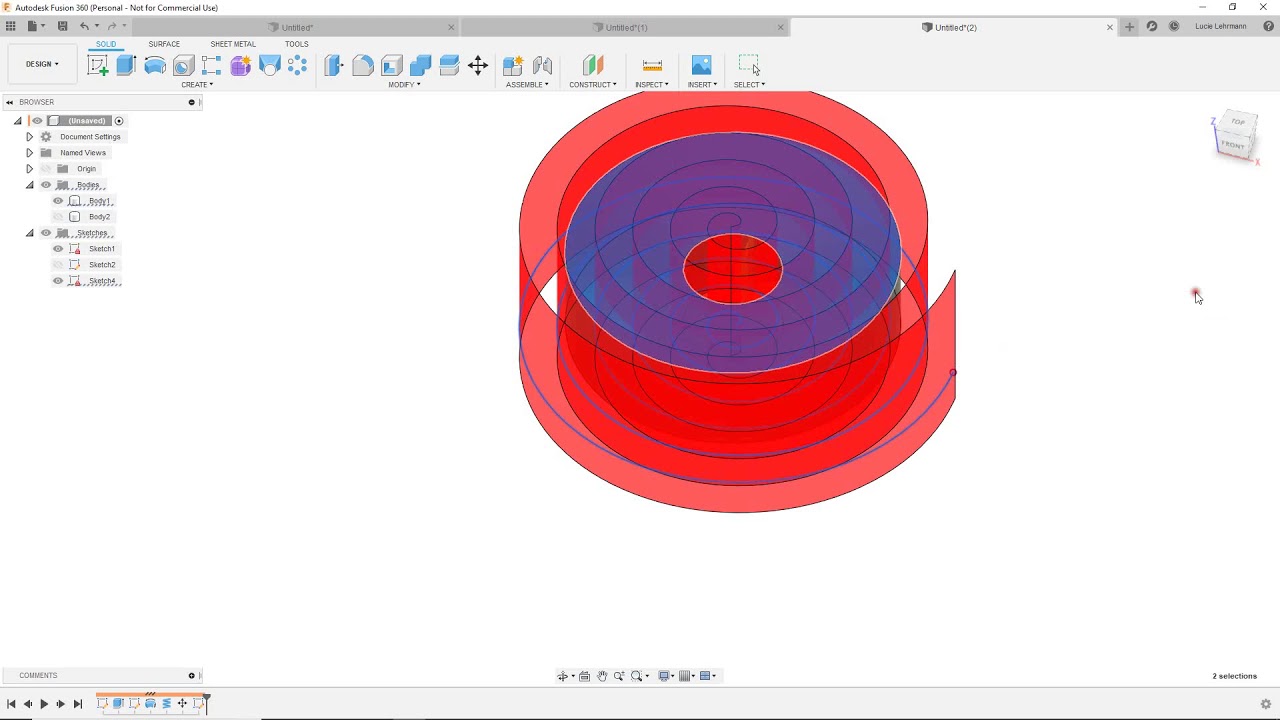Select the Offset Plane construct tool
This screenshot has width=1280, height=720.
(593, 66)
